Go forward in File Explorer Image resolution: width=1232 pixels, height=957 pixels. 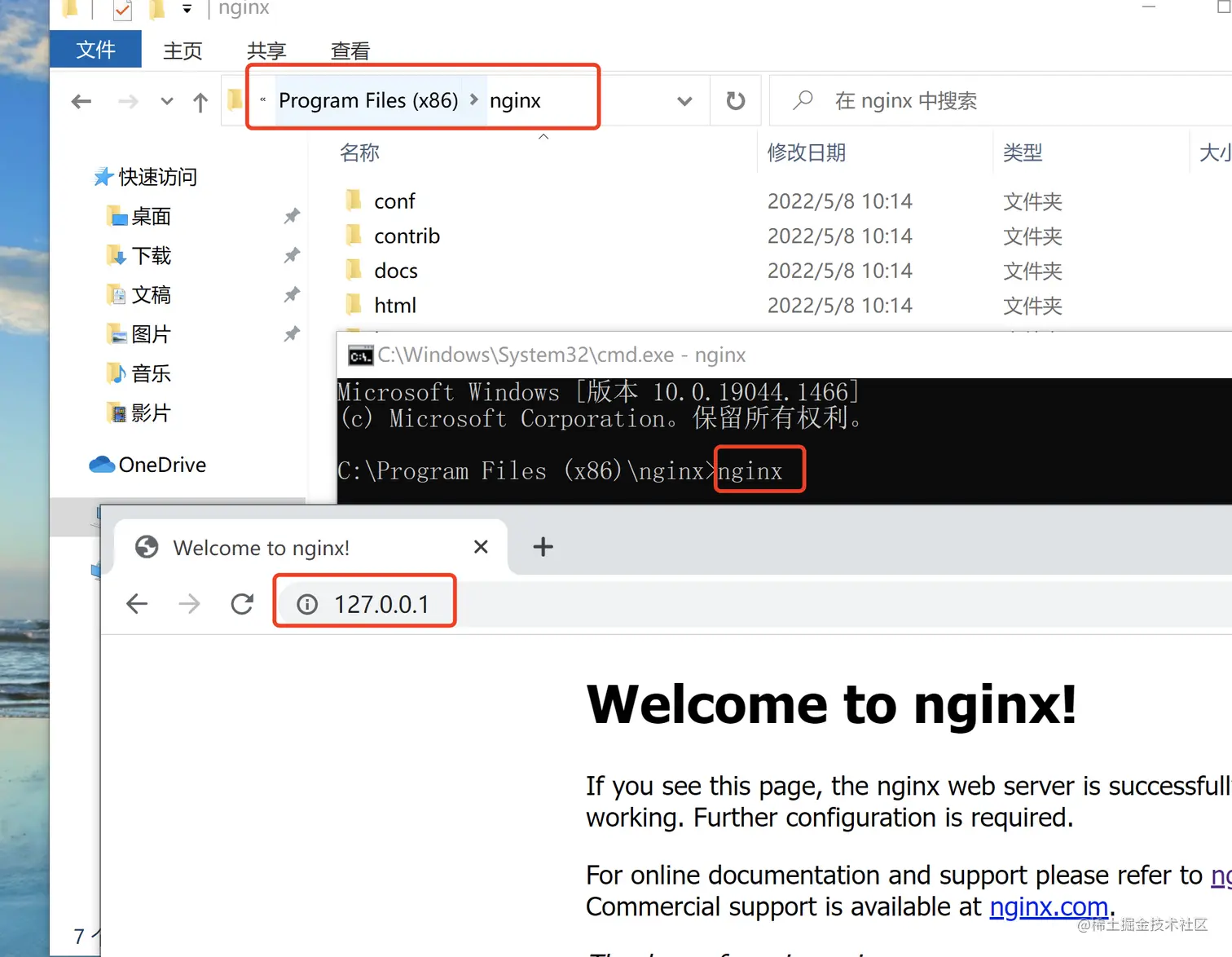tap(128, 101)
